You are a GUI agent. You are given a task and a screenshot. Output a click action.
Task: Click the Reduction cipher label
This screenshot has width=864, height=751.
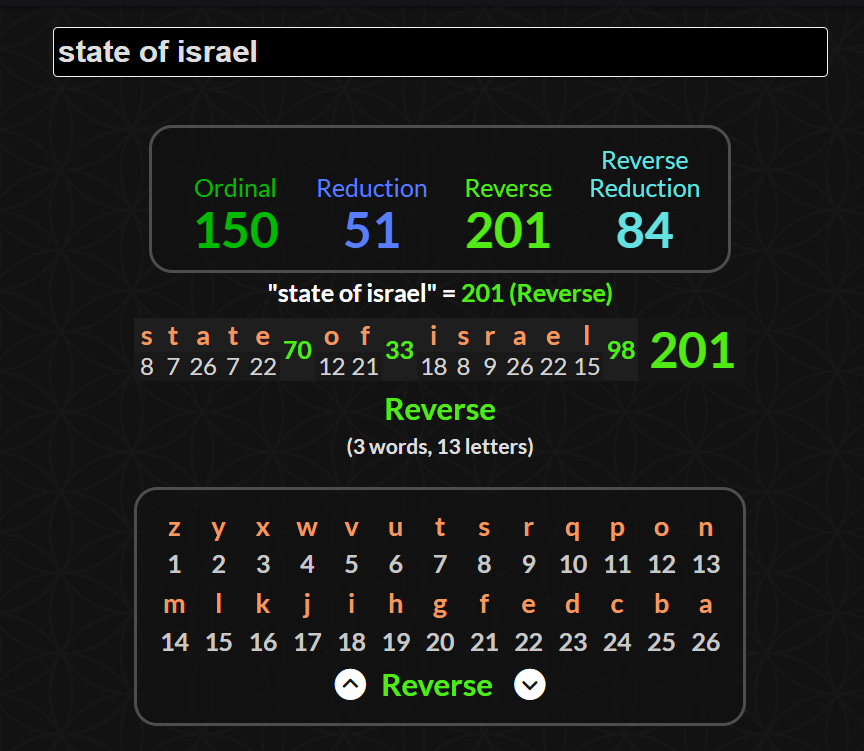(x=372, y=188)
